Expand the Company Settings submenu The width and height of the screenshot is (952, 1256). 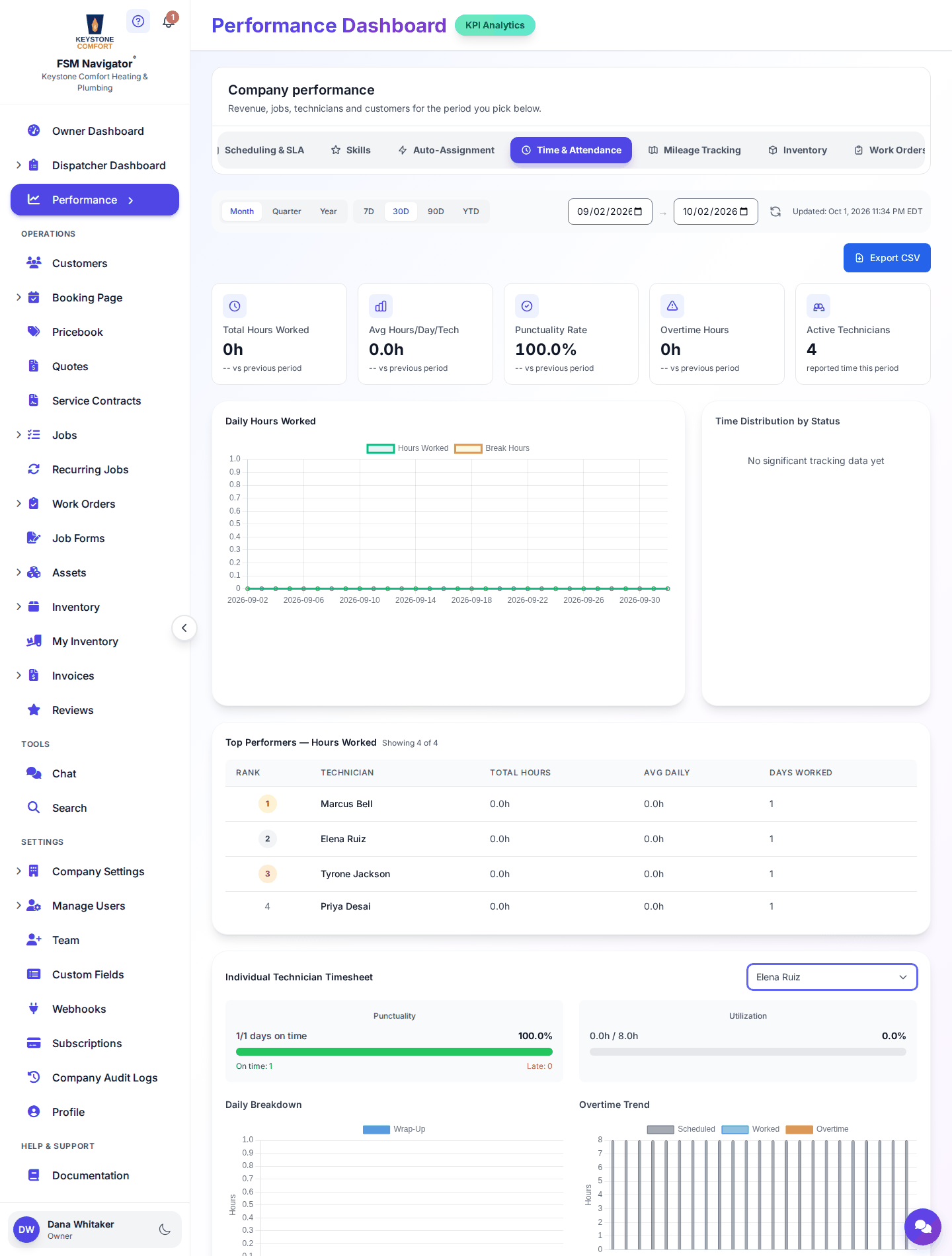19,871
